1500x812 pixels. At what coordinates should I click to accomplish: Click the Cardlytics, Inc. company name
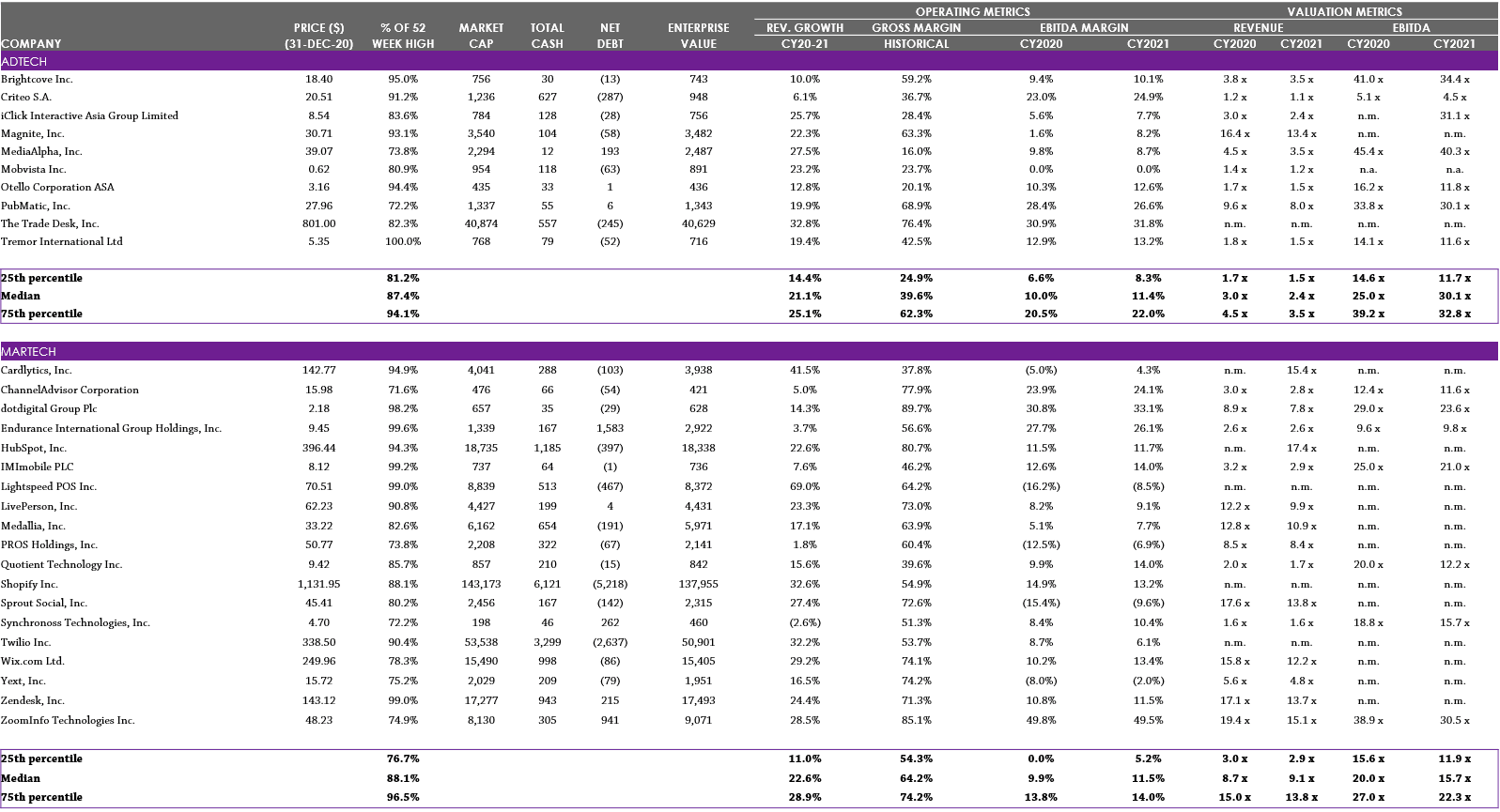coord(37,370)
